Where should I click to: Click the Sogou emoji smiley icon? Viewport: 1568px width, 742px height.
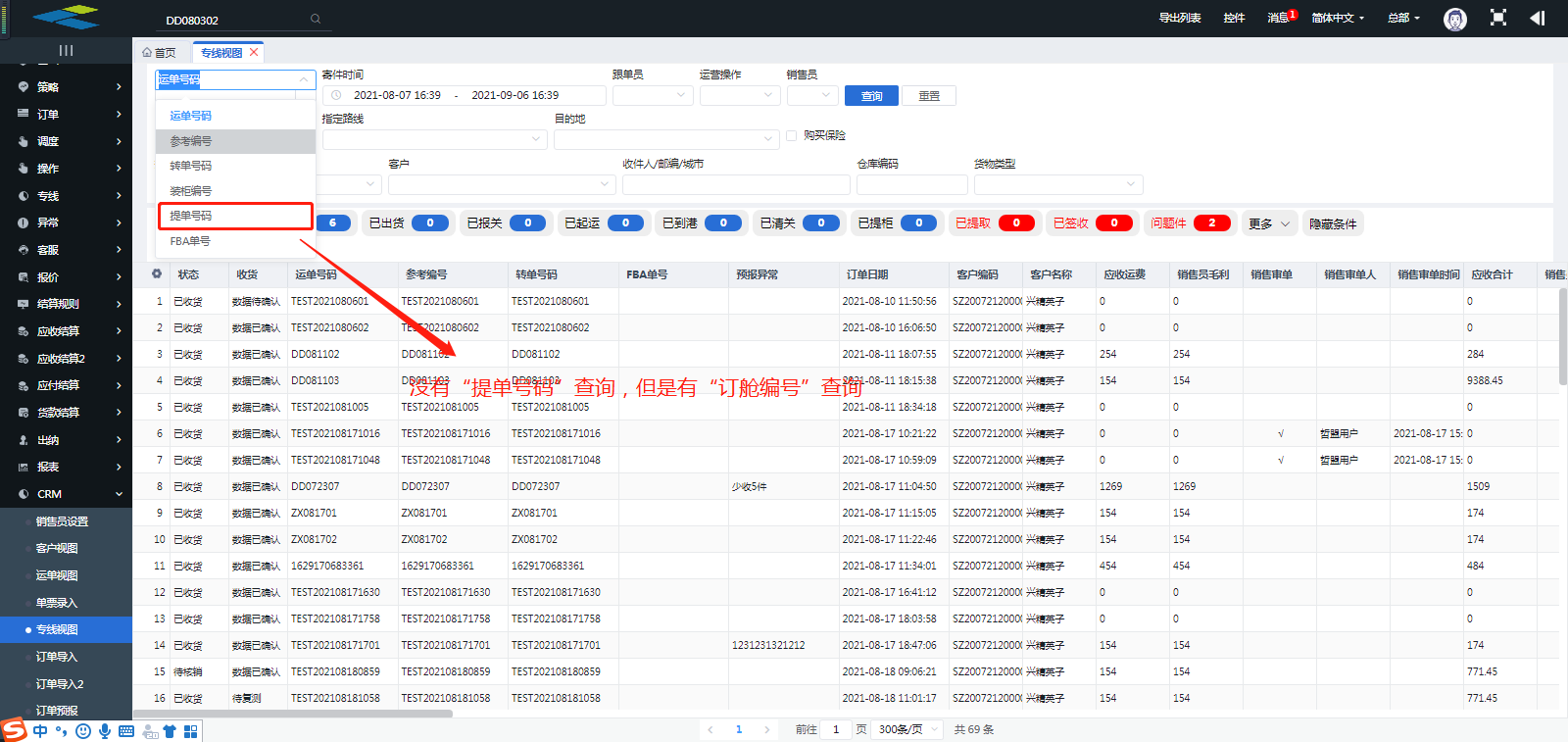pyautogui.click(x=83, y=731)
